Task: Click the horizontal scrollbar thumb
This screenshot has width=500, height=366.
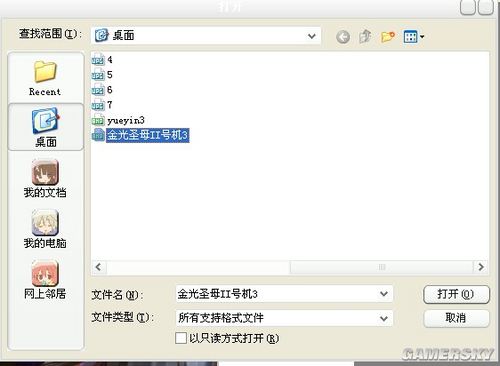Action: pos(382,267)
